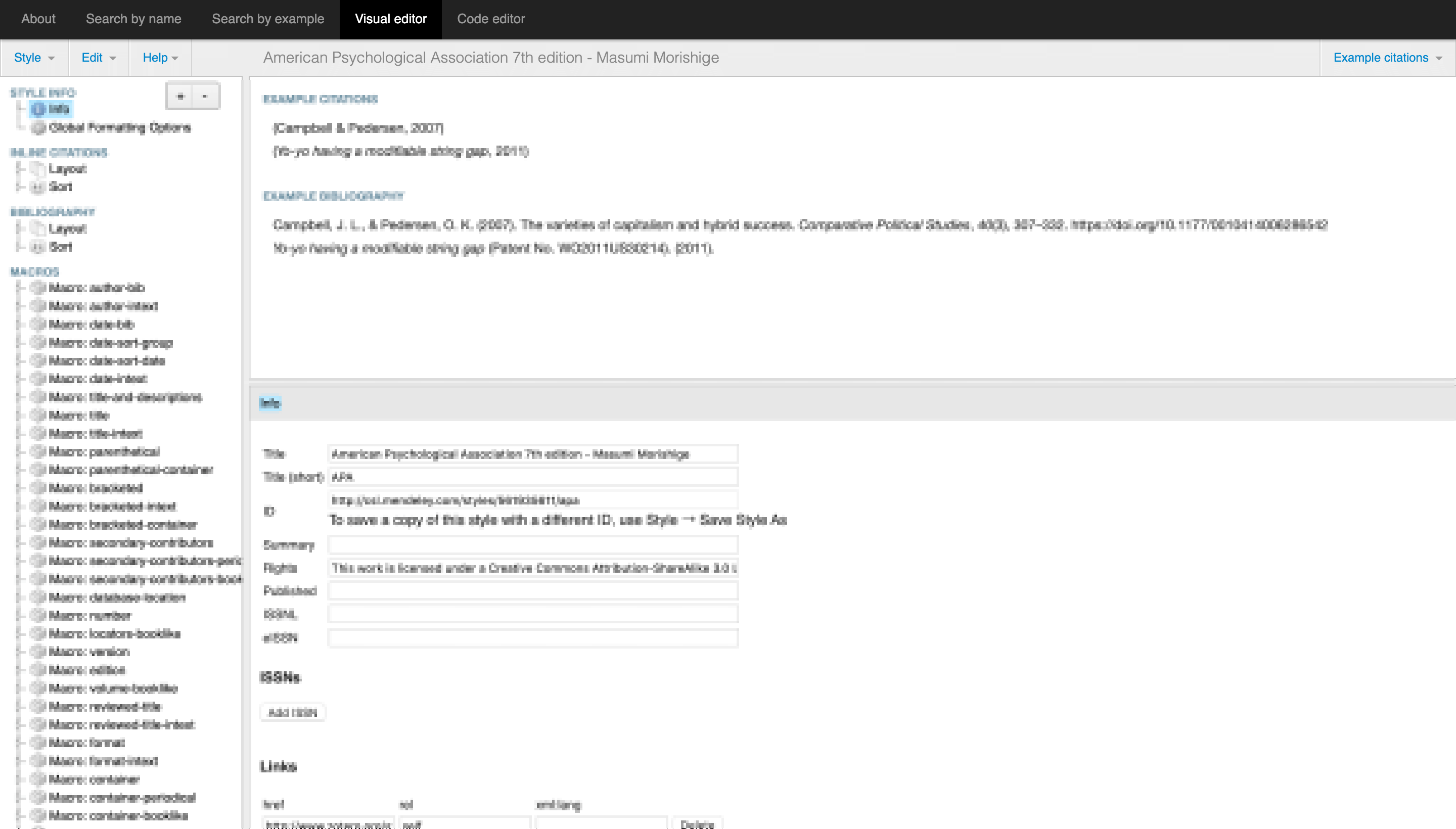Click the icon beside Macro: bracketed
This screenshot has height=829, width=1456.
click(x=38, y=488)
